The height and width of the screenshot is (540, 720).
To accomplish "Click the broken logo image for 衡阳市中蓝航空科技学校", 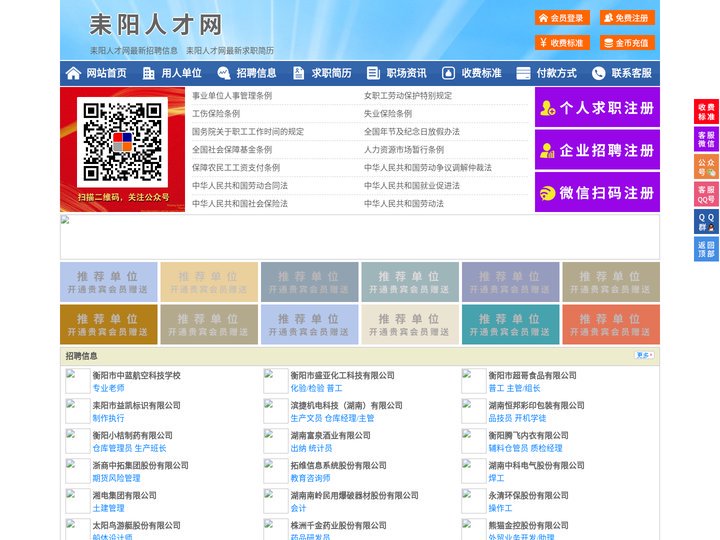I will click(x=78, y=381).
